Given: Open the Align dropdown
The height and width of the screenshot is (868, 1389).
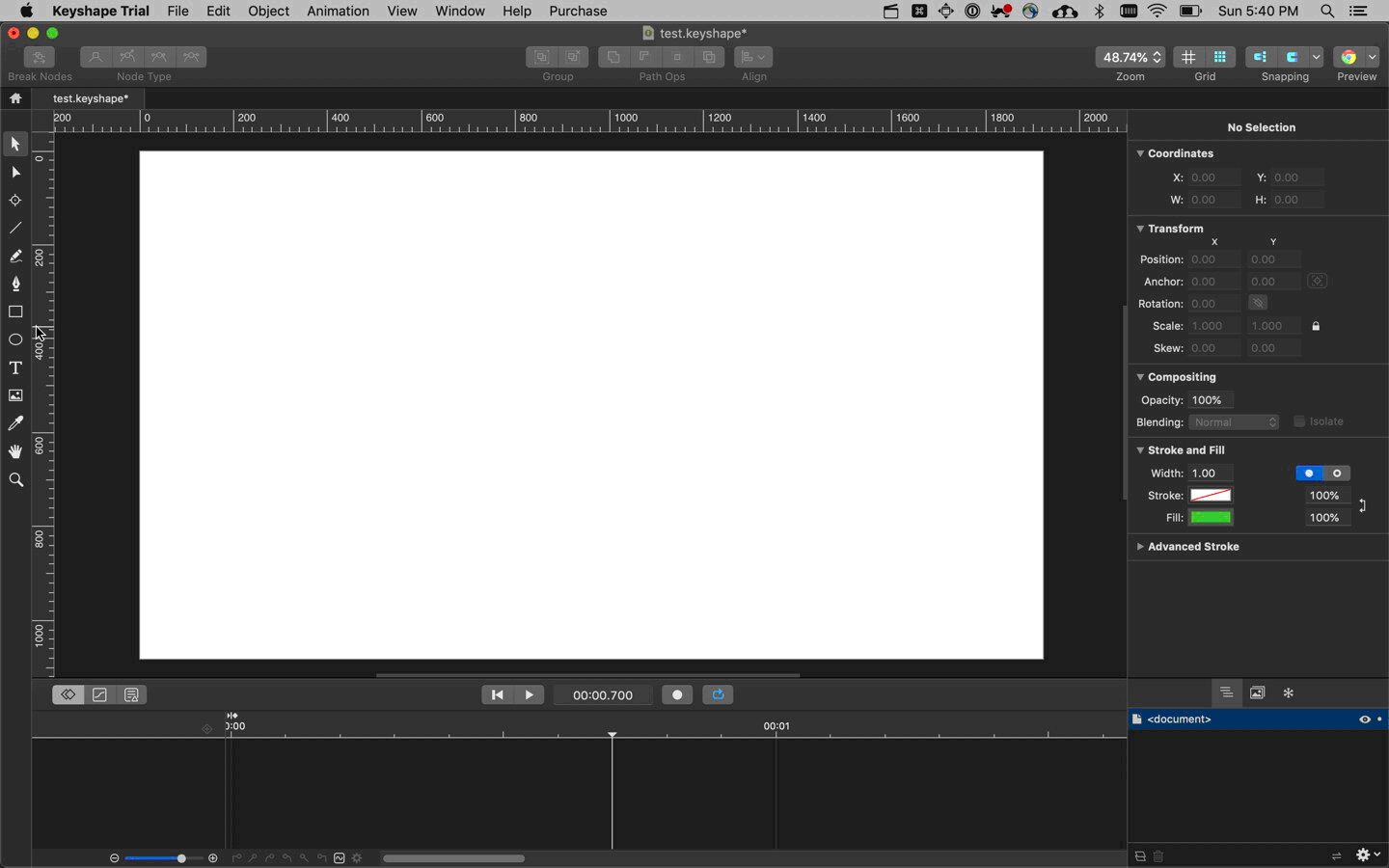Looking at the screenshot, I should 753,57.
